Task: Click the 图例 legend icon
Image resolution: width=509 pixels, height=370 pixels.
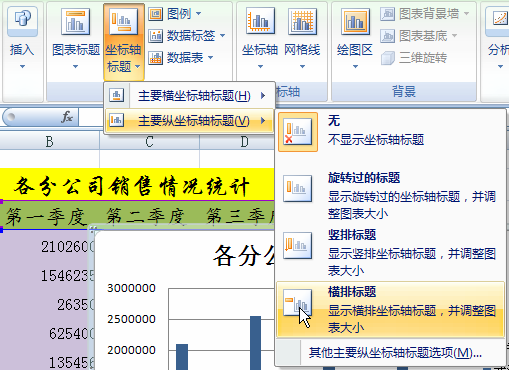Action: [155, 14]
